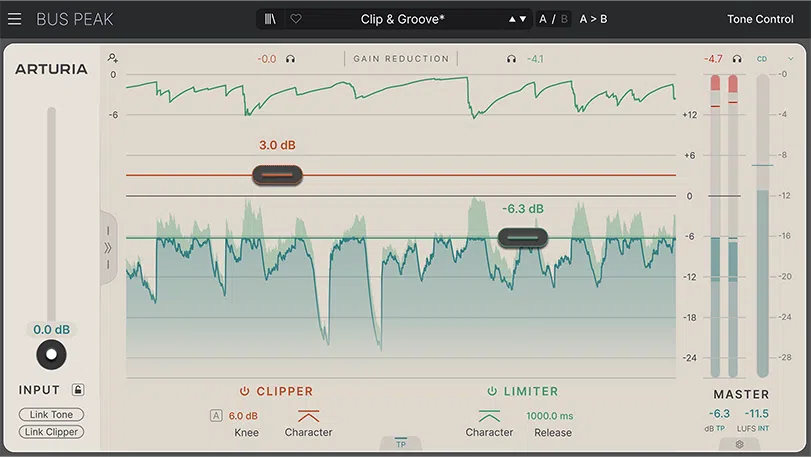Open the Tone Control tab

tap(760, 19)
